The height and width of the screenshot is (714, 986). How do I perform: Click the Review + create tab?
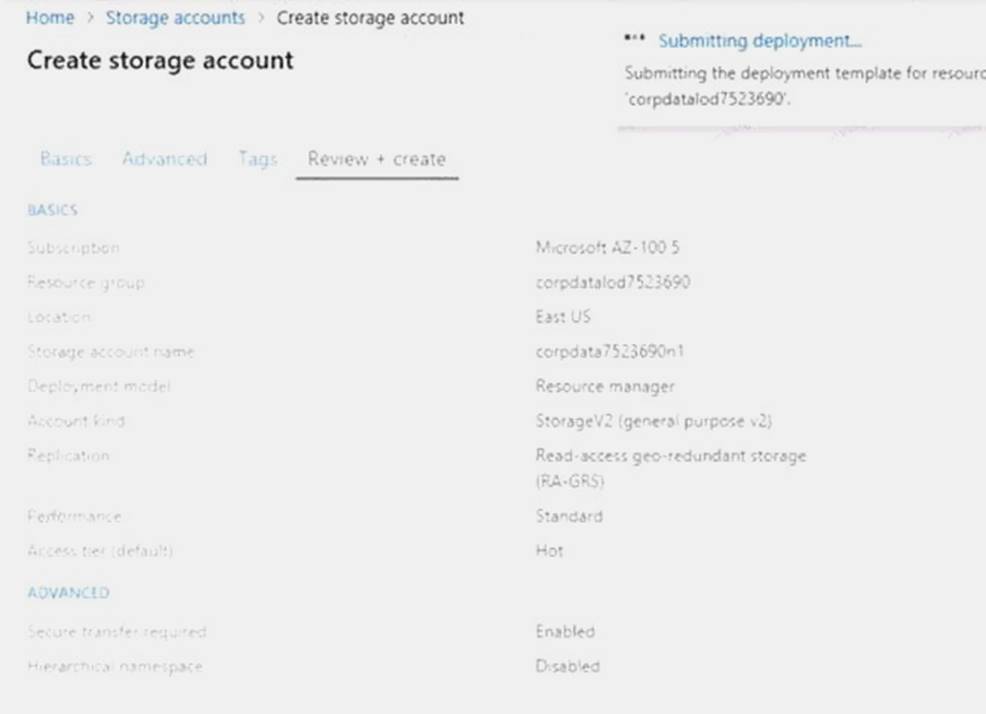pos(377,159)
